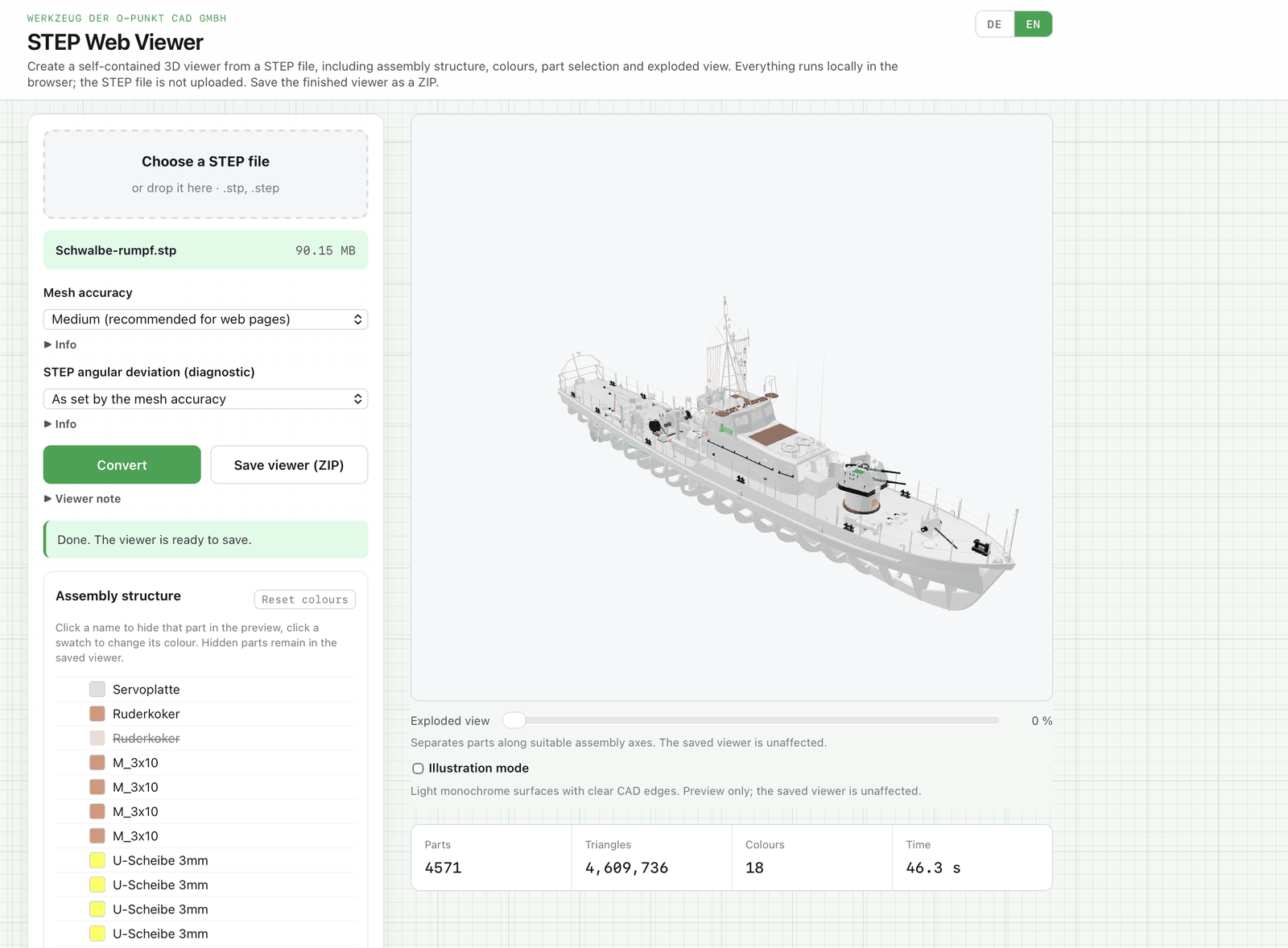Image resolution: width=1288 pixels, height=948 pixels.
Task: Click the Colours value 18
Action: point(754,868)
